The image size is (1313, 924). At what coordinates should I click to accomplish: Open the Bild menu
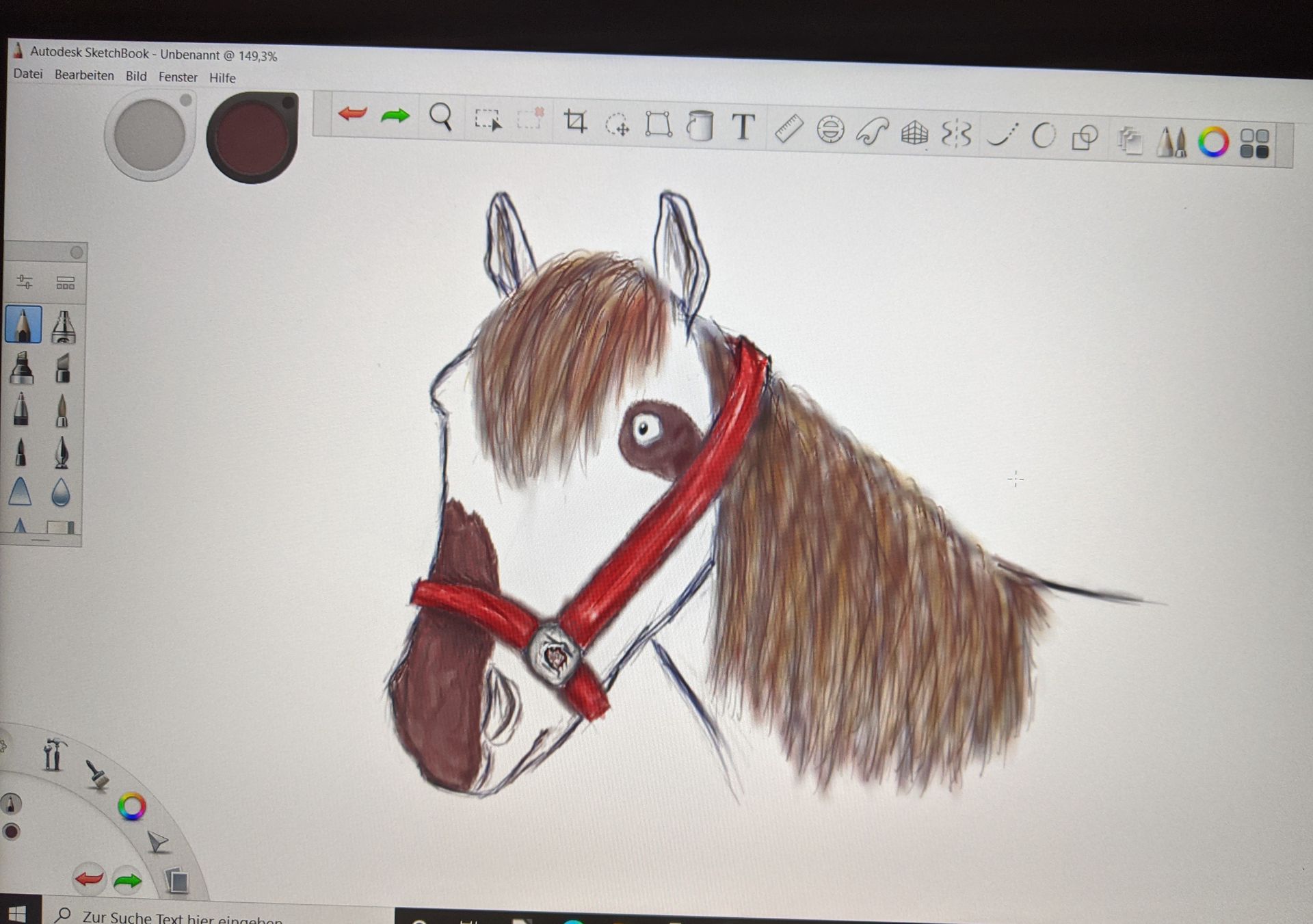tap(136, 76)
